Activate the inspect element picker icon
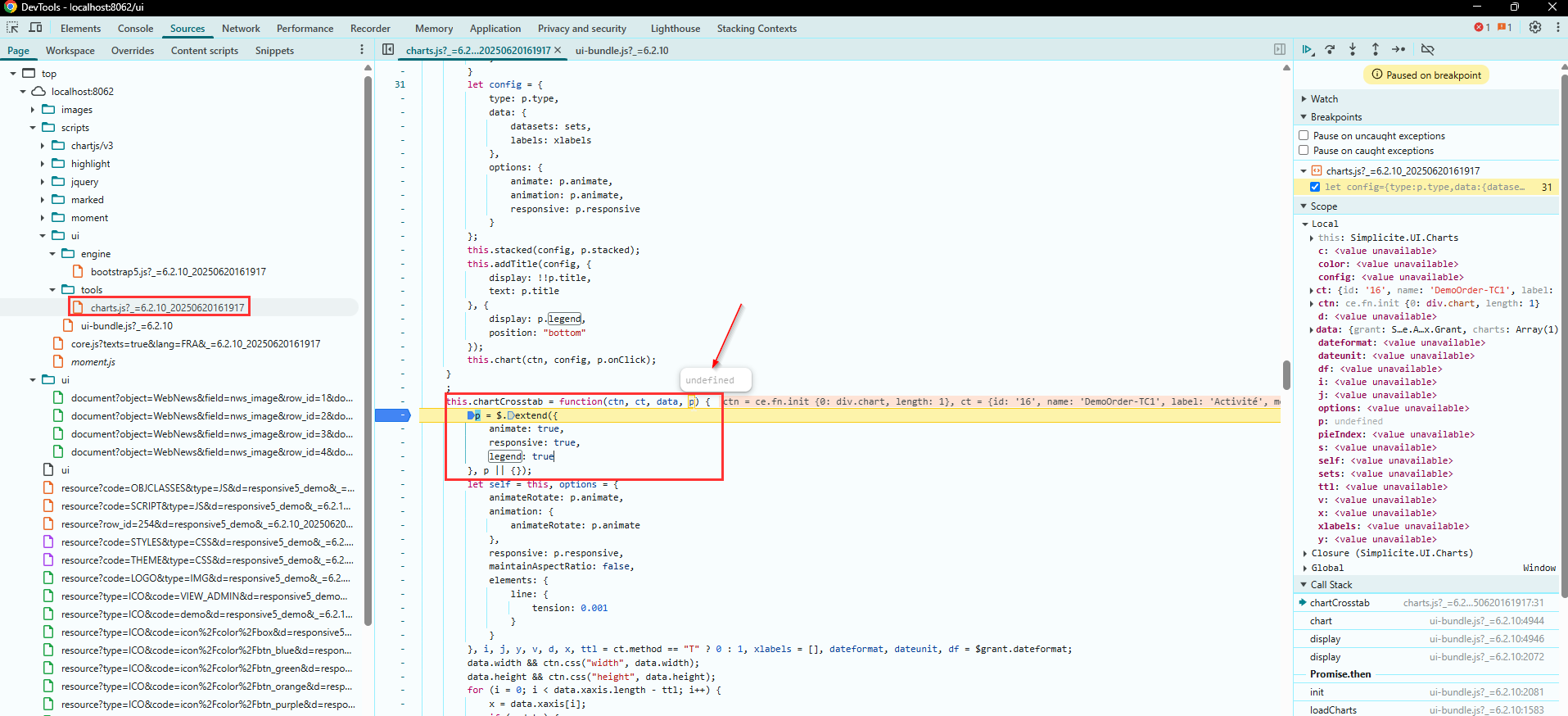Screen dimensions: 1568x716 point(12,28)
